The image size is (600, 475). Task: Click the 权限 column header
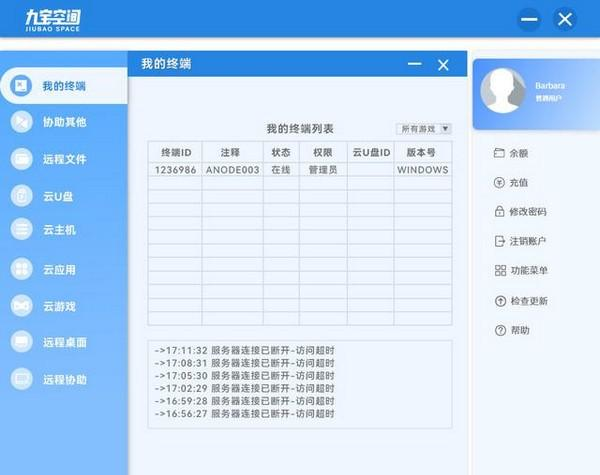tap(323, 152)
